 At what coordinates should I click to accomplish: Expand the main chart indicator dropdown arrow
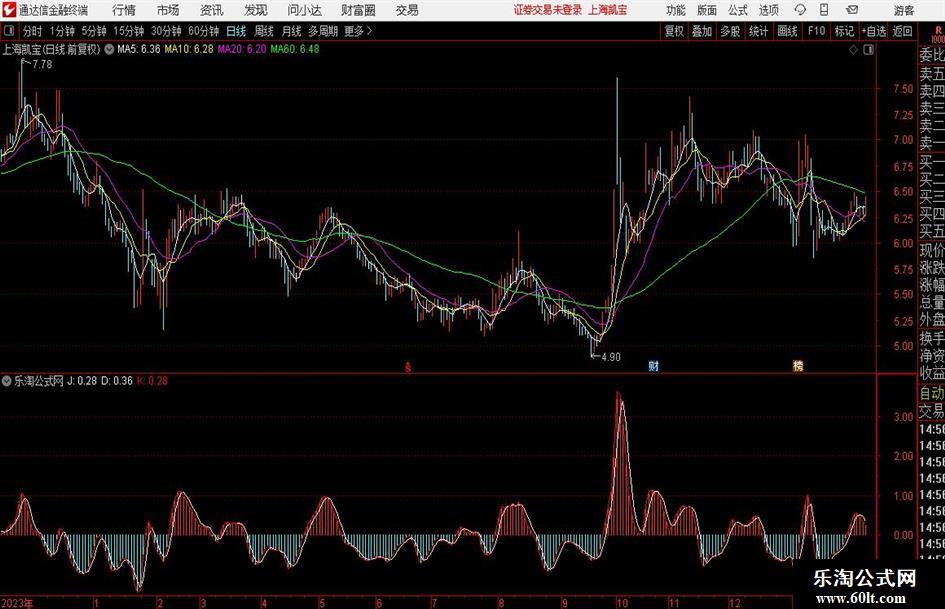point(109,49)
